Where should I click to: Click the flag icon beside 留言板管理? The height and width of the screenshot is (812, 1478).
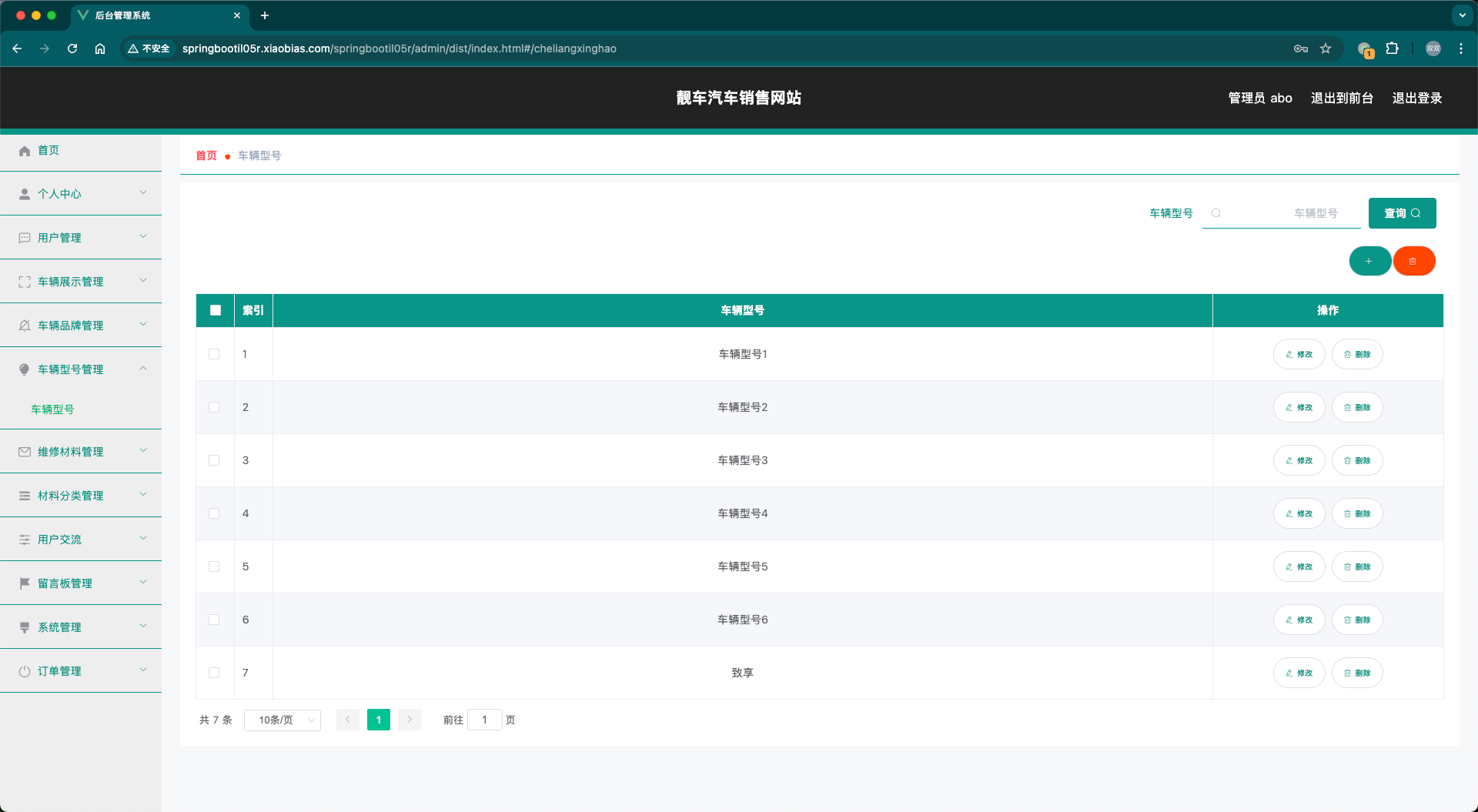[25, 583]
